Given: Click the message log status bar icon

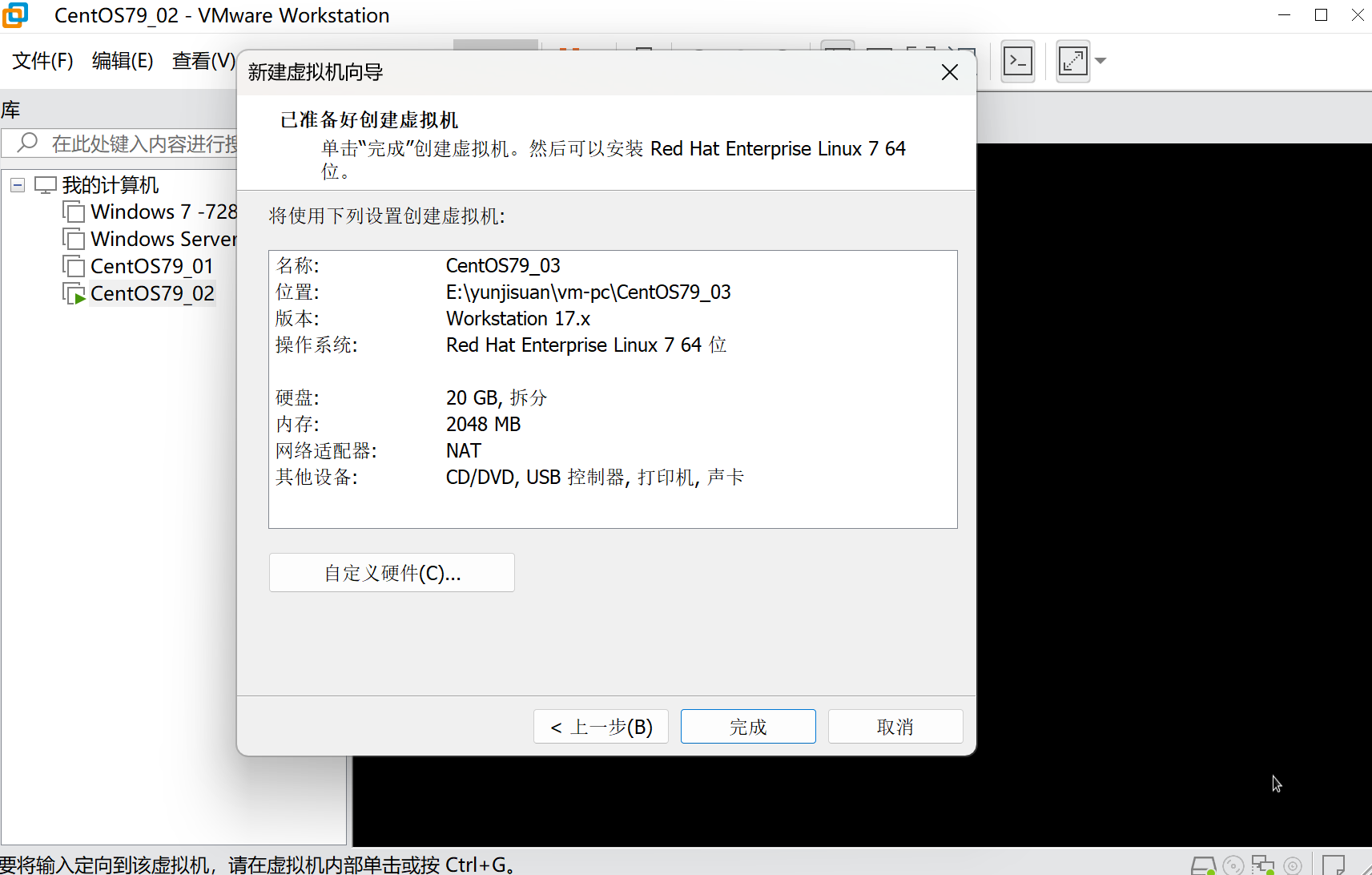Looking at the screenshot, I should pyautogui.click(x=1334, y=865).
